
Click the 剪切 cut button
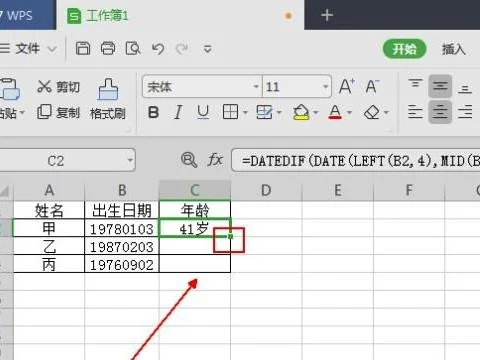58,87
